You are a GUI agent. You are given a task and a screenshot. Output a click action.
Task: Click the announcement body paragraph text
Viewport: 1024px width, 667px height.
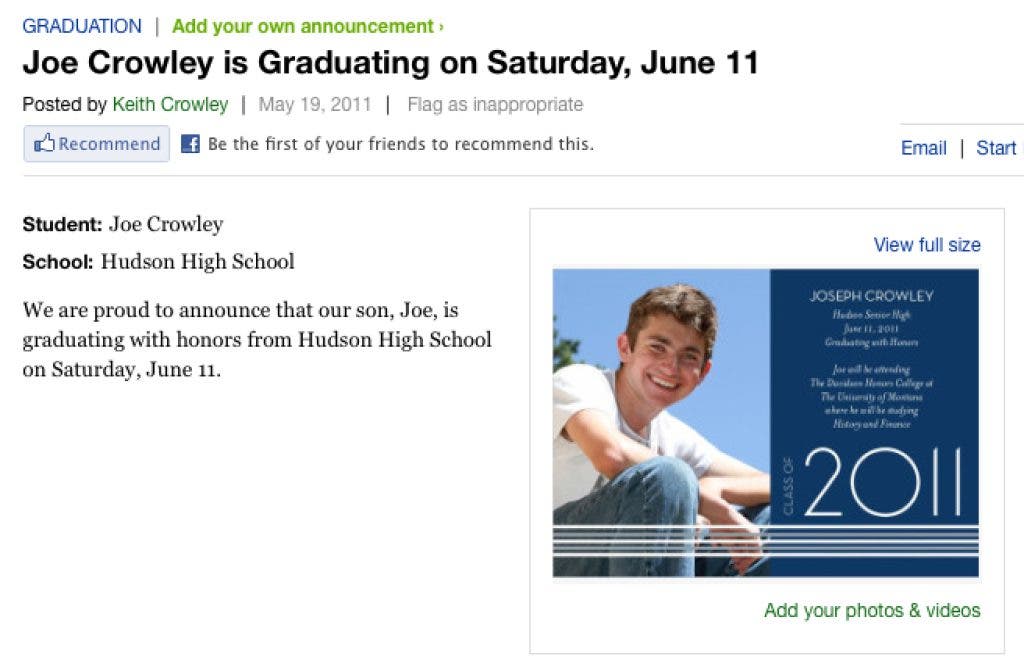click(256, 340)
